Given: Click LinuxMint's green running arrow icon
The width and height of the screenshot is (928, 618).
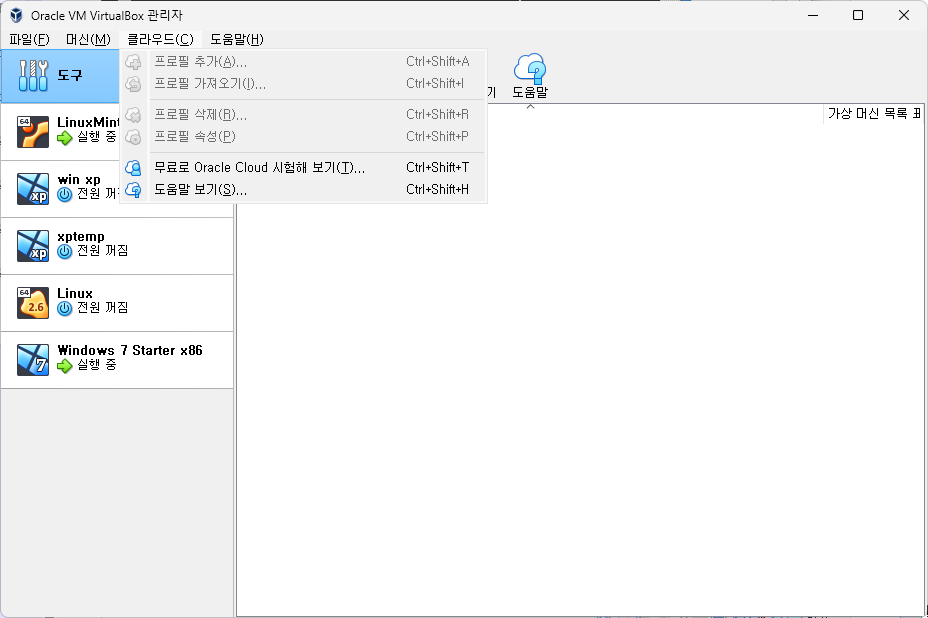Looking at the screenshot, I should click(65, 138).
